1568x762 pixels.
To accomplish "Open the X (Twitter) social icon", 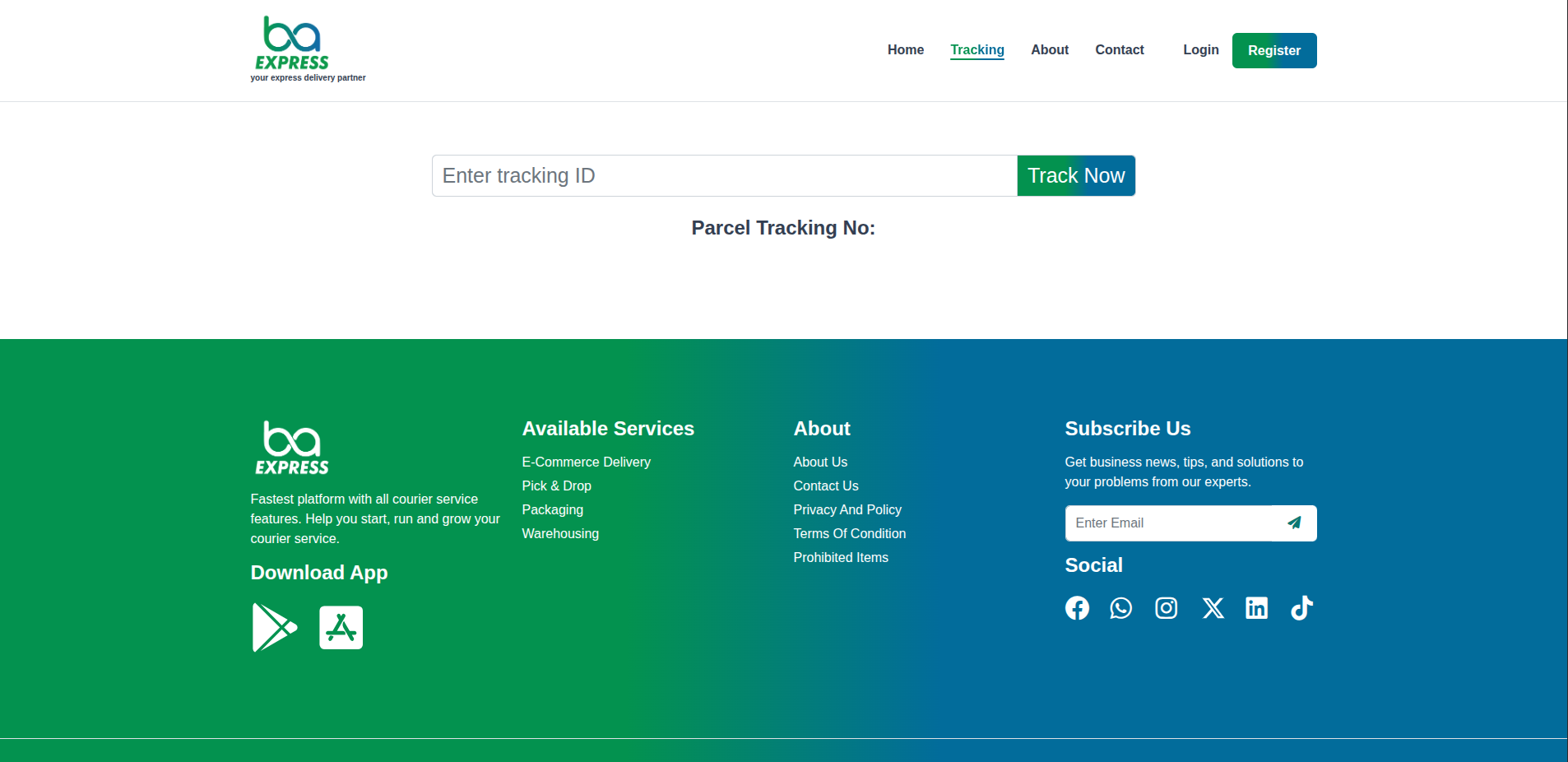I will 1213,608.
